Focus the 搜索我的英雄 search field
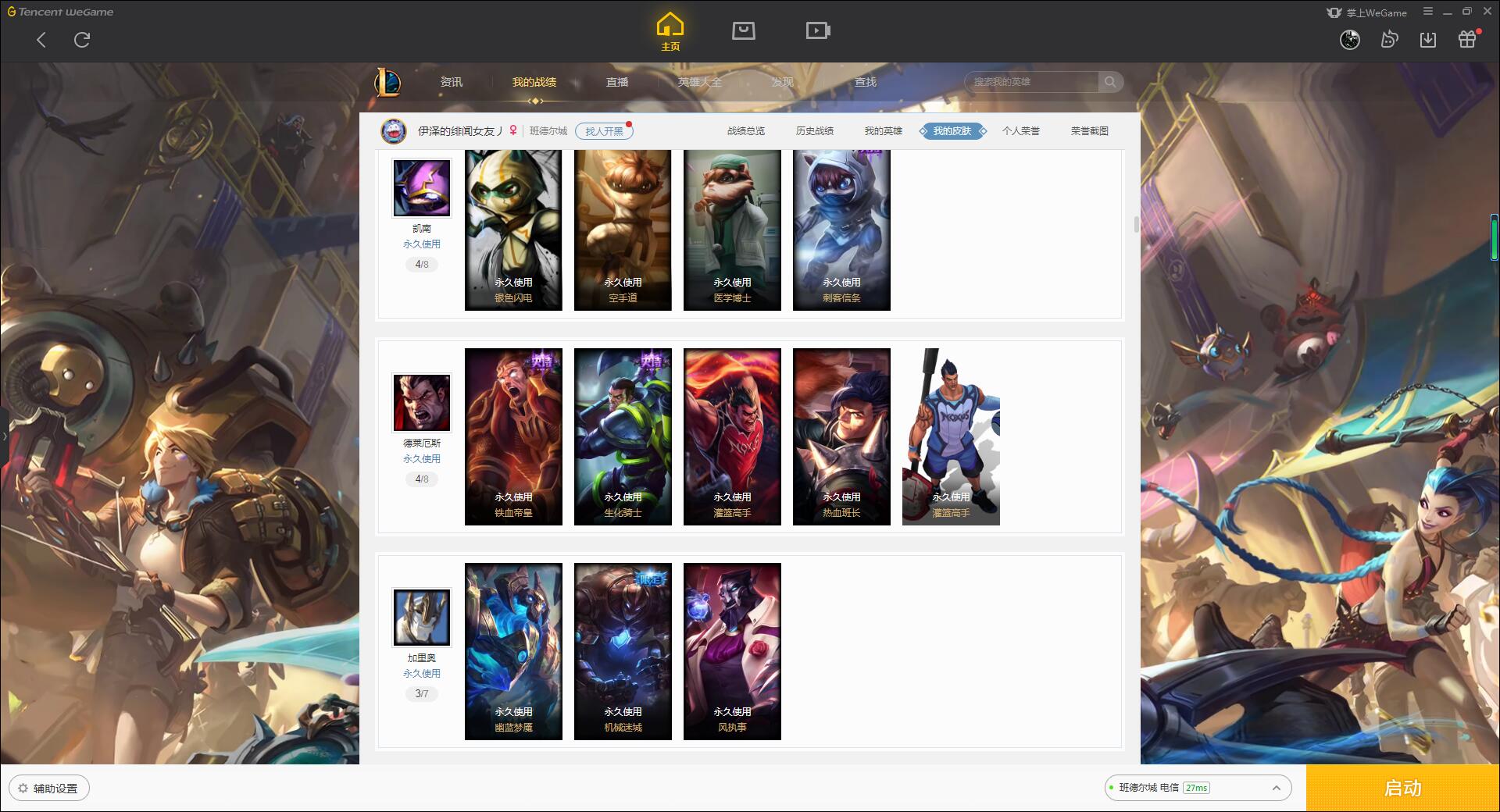Image resolution: width=1500 pixels, height=812 pixels. (1031, 82)
